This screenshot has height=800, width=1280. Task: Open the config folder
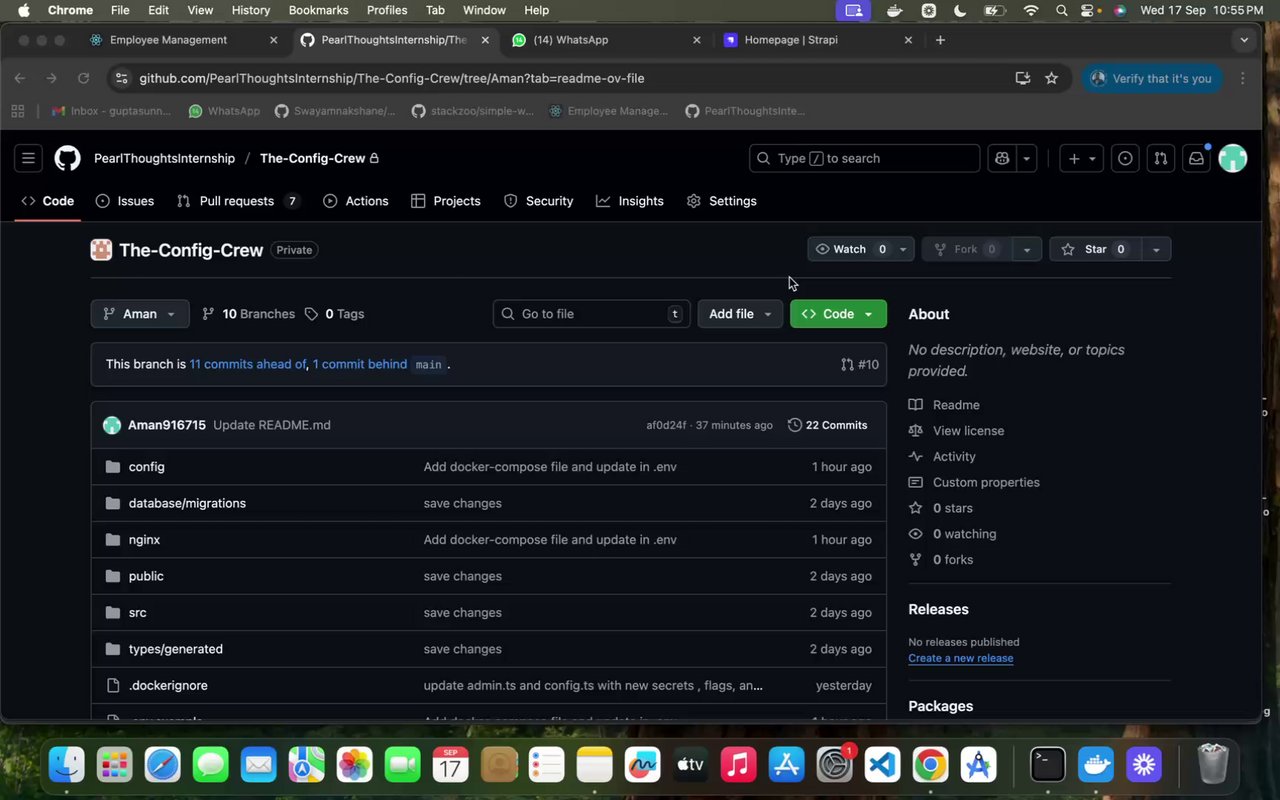pos(147,467)
